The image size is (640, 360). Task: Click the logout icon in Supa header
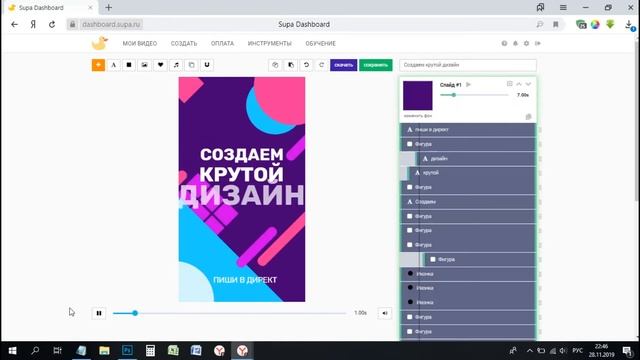point(538,43)
